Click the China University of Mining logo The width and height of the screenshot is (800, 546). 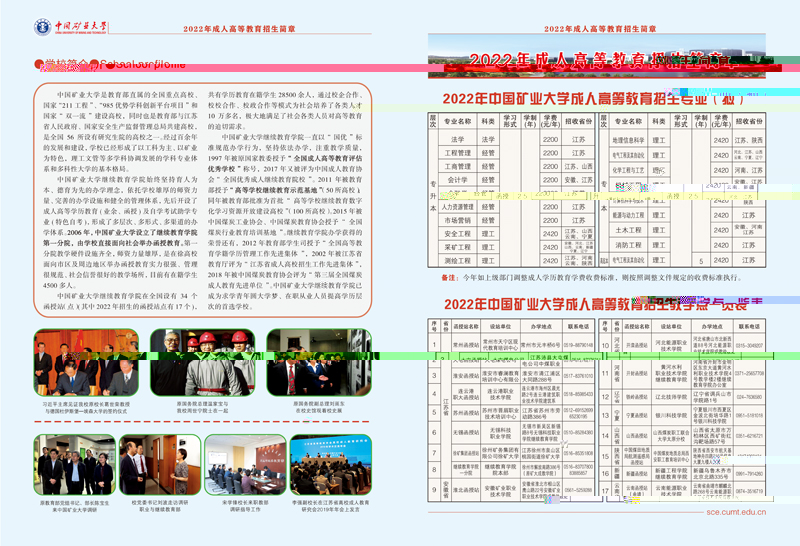(x=71, y=27)
